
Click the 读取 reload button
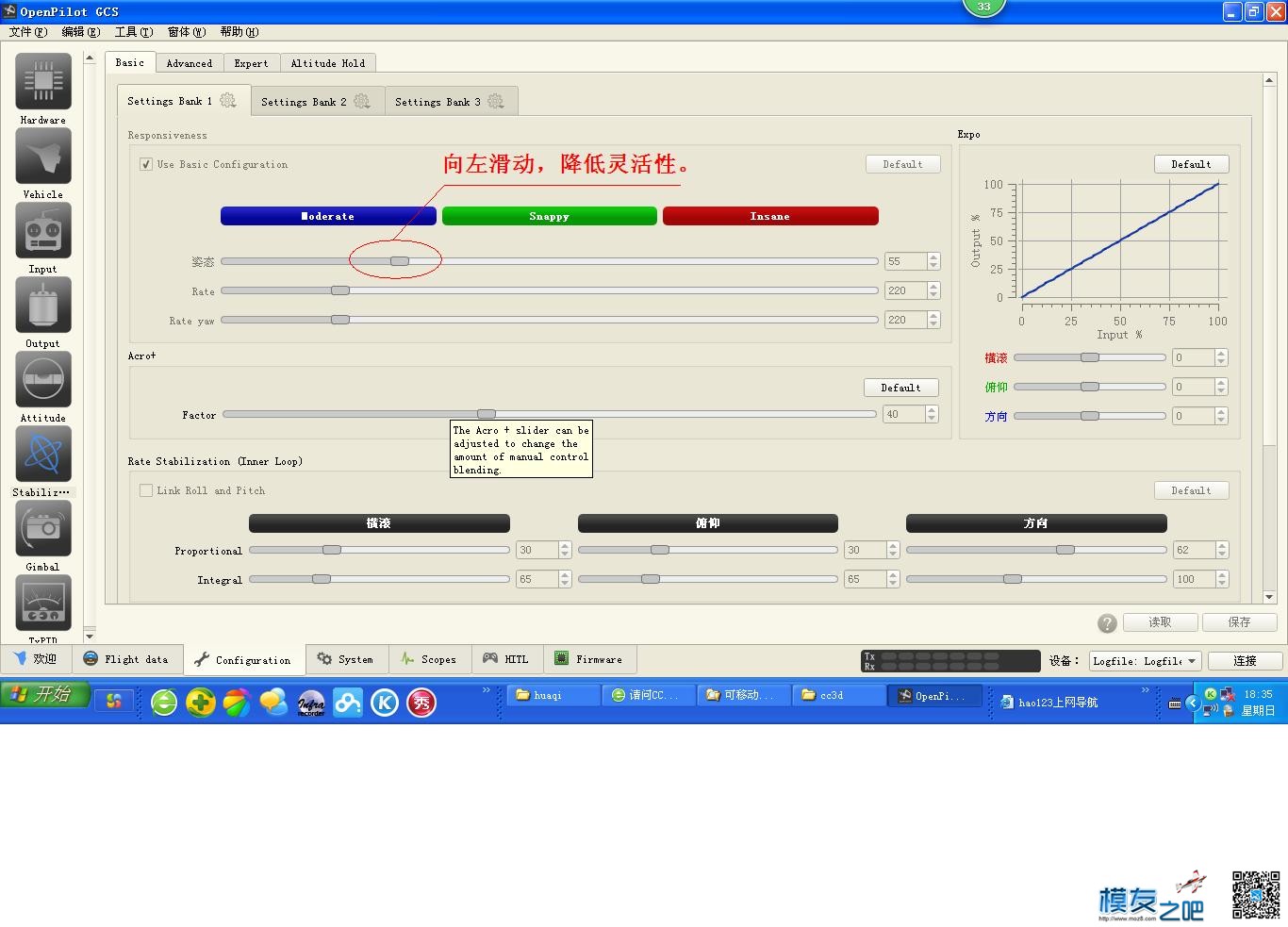pyautogui.click(x=1160, y=622)
